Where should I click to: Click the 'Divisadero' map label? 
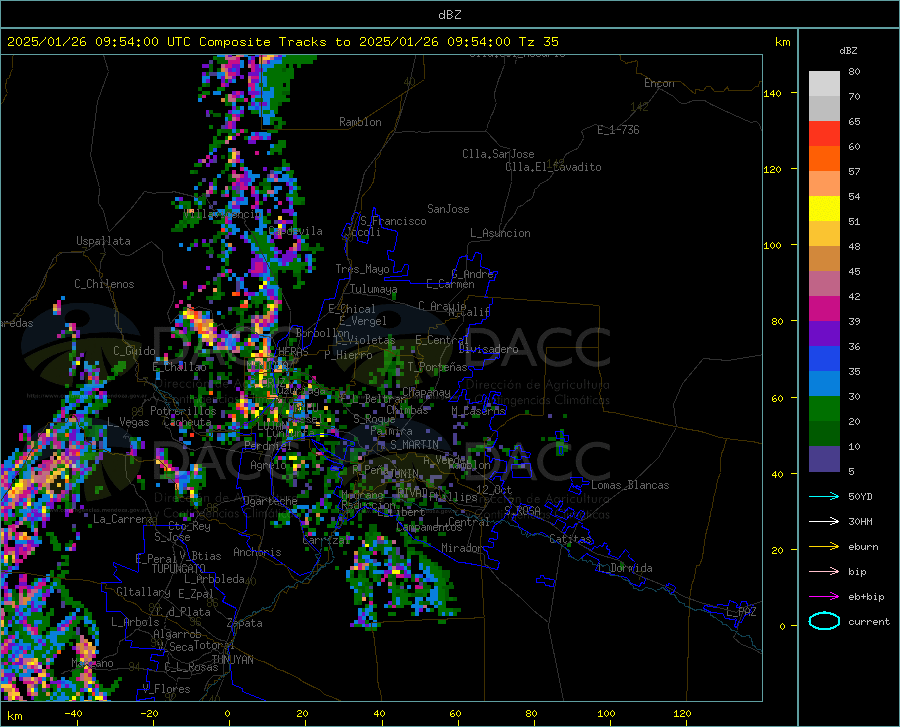(488, 349)
